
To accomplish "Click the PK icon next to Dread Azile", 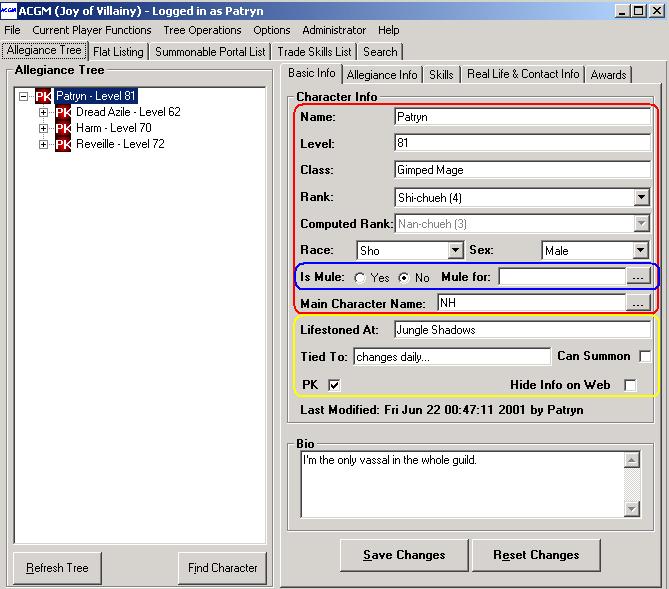I will [x=64, y=112].
